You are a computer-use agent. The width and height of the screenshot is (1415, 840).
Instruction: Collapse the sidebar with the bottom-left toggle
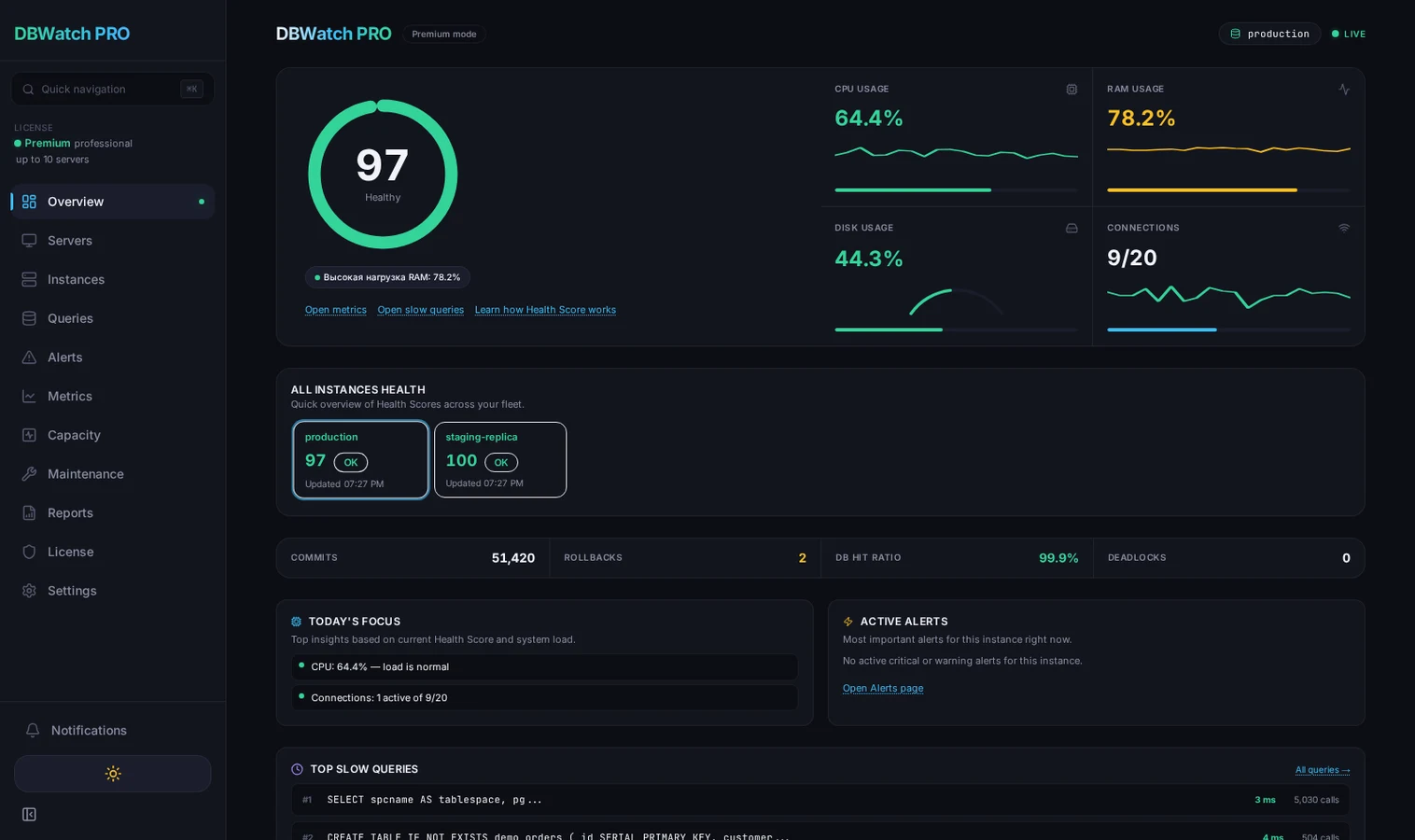(x=29, y=814)
